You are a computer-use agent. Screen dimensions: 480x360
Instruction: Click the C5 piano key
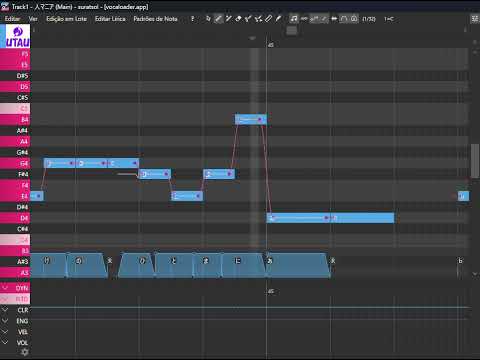pos(15,109)
